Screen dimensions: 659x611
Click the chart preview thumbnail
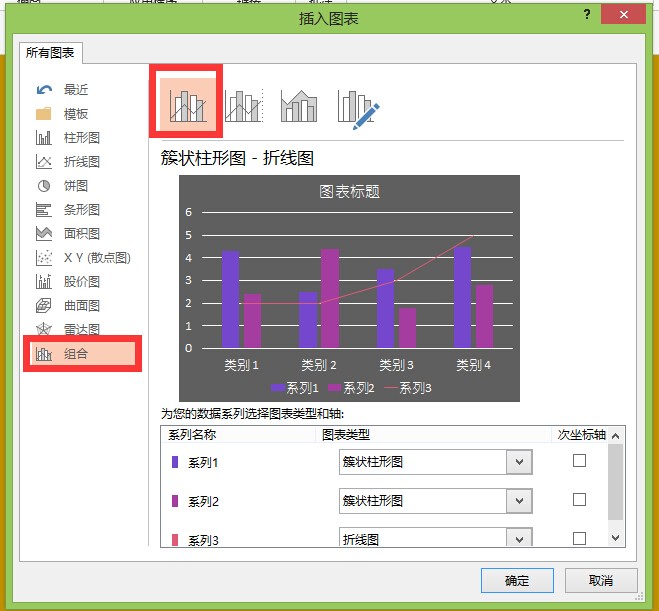pos(349,288)
